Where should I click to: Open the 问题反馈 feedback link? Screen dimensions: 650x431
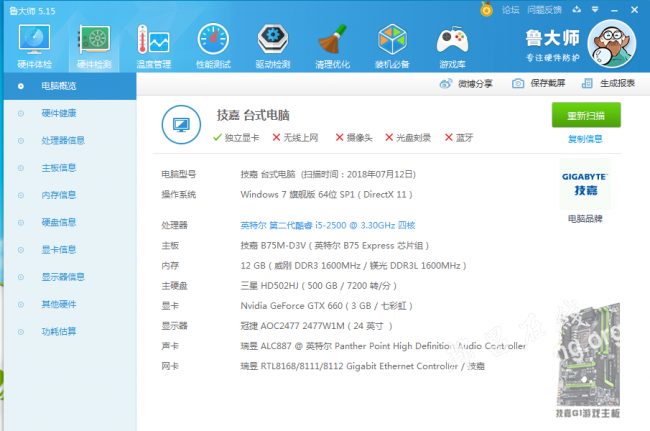tap(544, 10)
